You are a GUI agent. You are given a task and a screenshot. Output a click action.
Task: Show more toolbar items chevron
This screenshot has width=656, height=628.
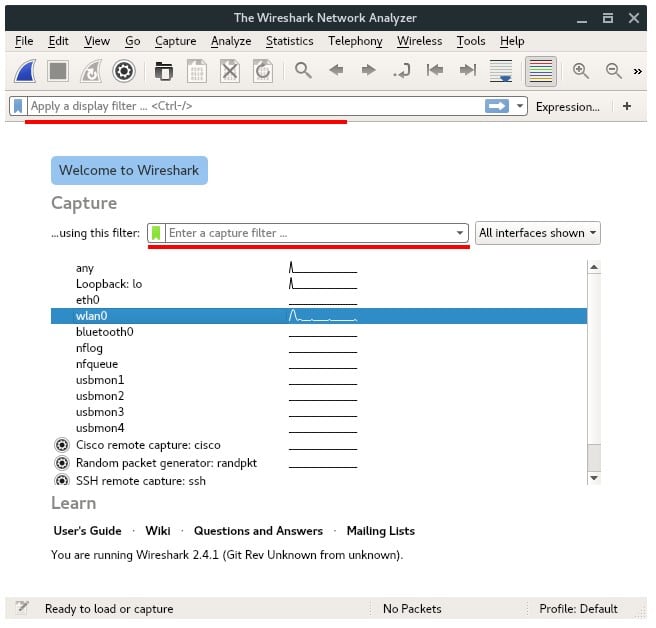click(x=637, y=72)
